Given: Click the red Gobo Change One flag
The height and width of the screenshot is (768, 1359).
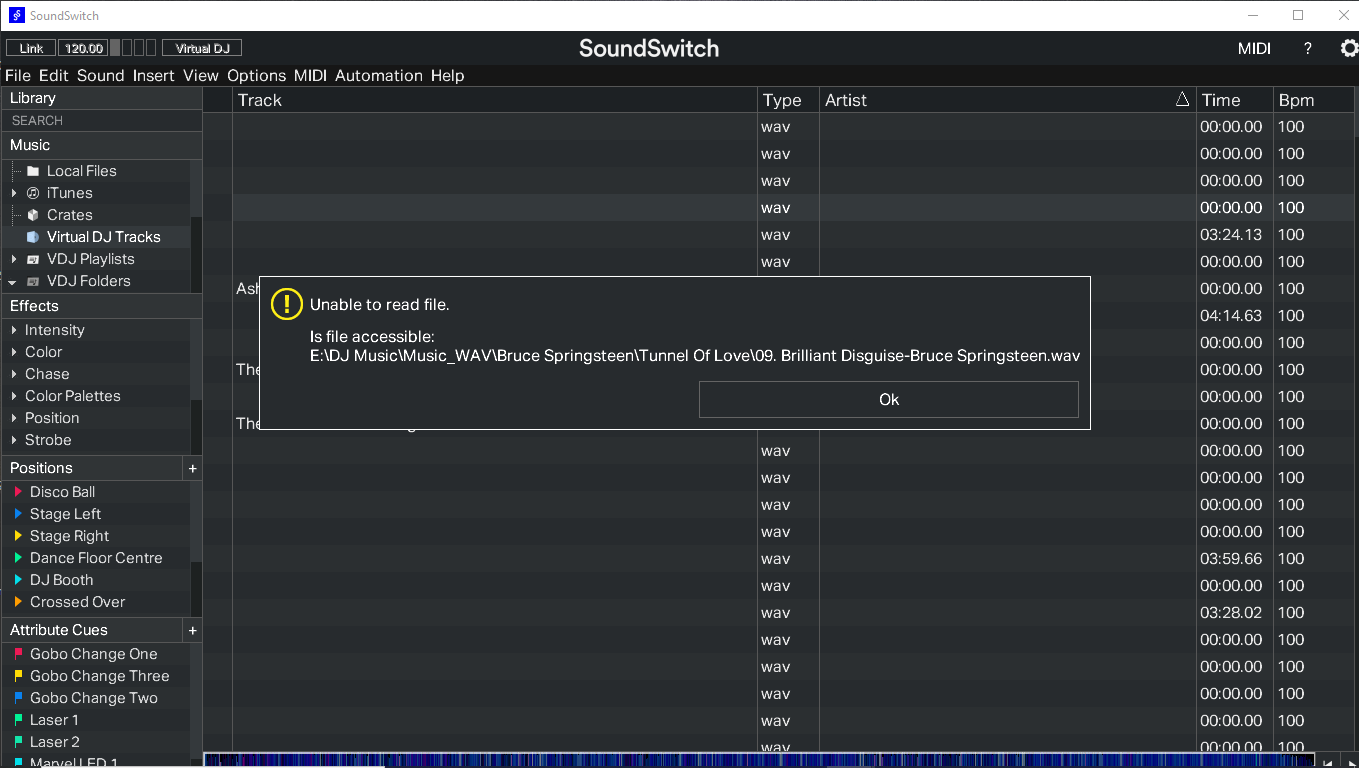Looking at the screenshot, I should click(x=18, y=653).
